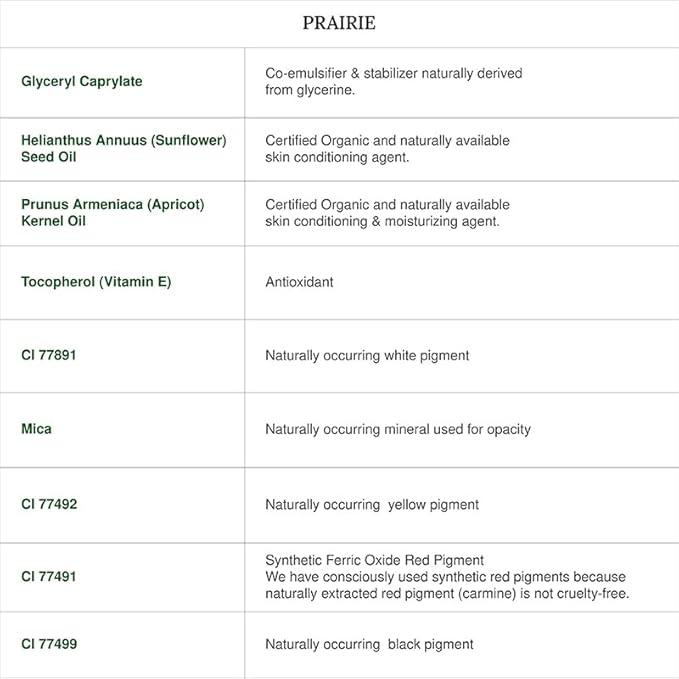The image size is (679, 679).
Task: Select Helianthus Annuus (Sunflower) Seed Oil
Action: click(123, 149)
